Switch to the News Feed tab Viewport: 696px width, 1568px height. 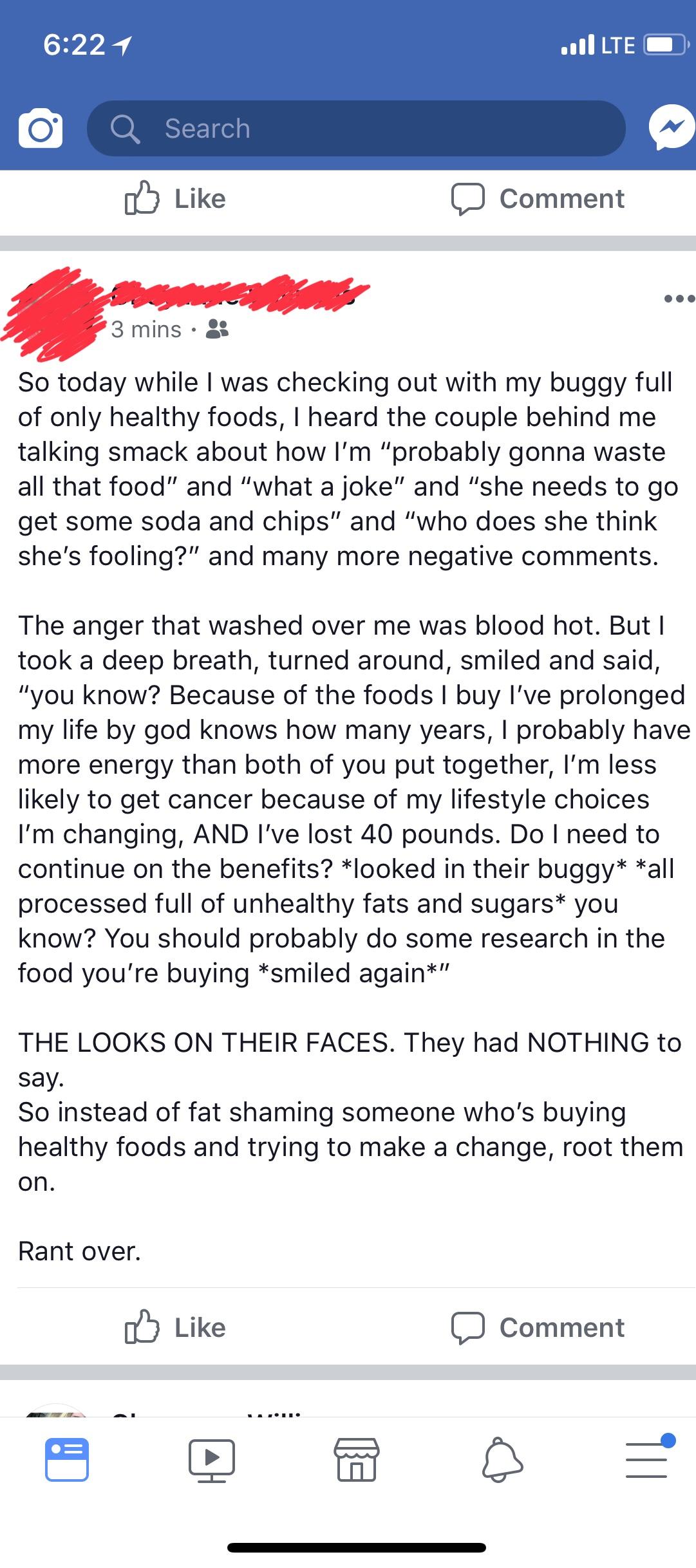pyautogui.click(x=67, y=1459)
